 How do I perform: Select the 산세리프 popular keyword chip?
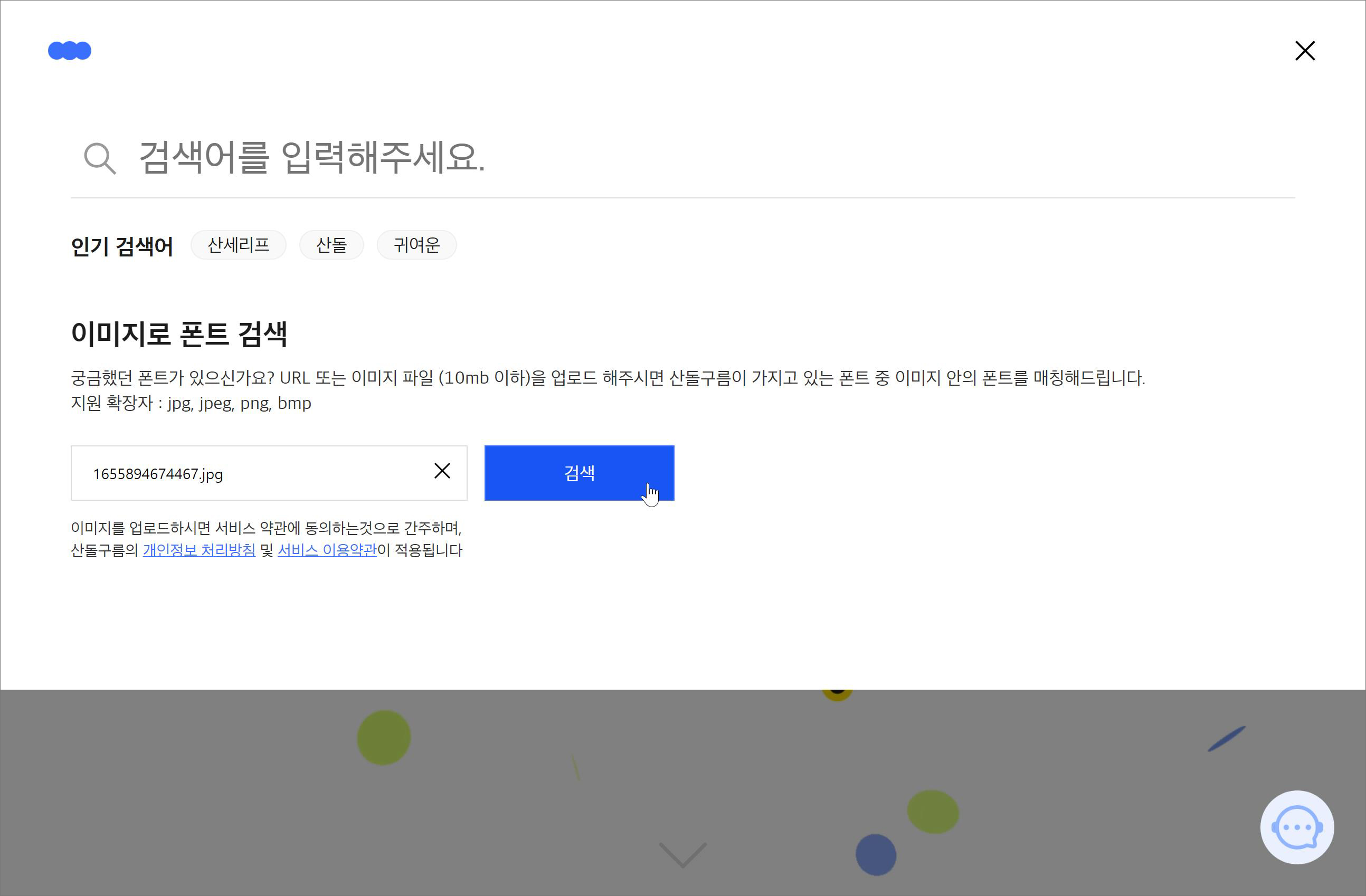coord(238,245)
